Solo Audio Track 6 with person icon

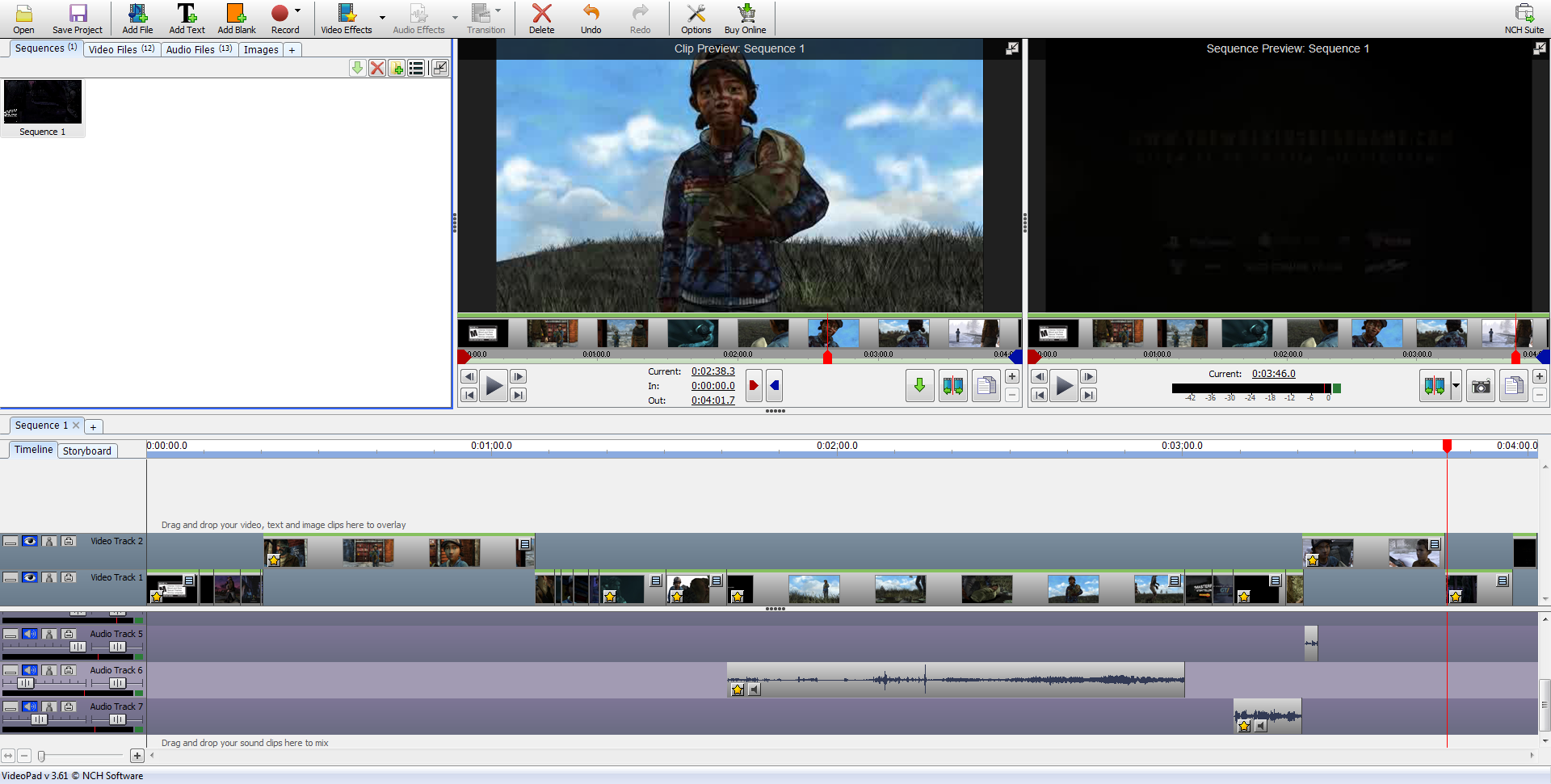49,670
